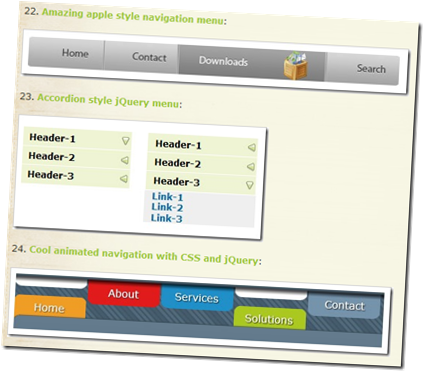Open the Accordion style jQuery menu link
The width and height of the screenshot is (424, 372).
click(108, 100)
